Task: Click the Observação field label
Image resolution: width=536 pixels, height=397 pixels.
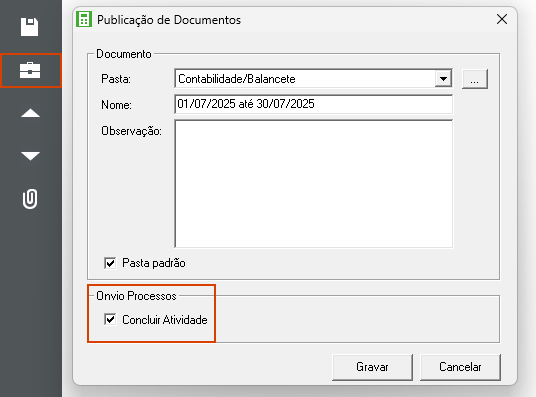Action: tap(132, 131)
